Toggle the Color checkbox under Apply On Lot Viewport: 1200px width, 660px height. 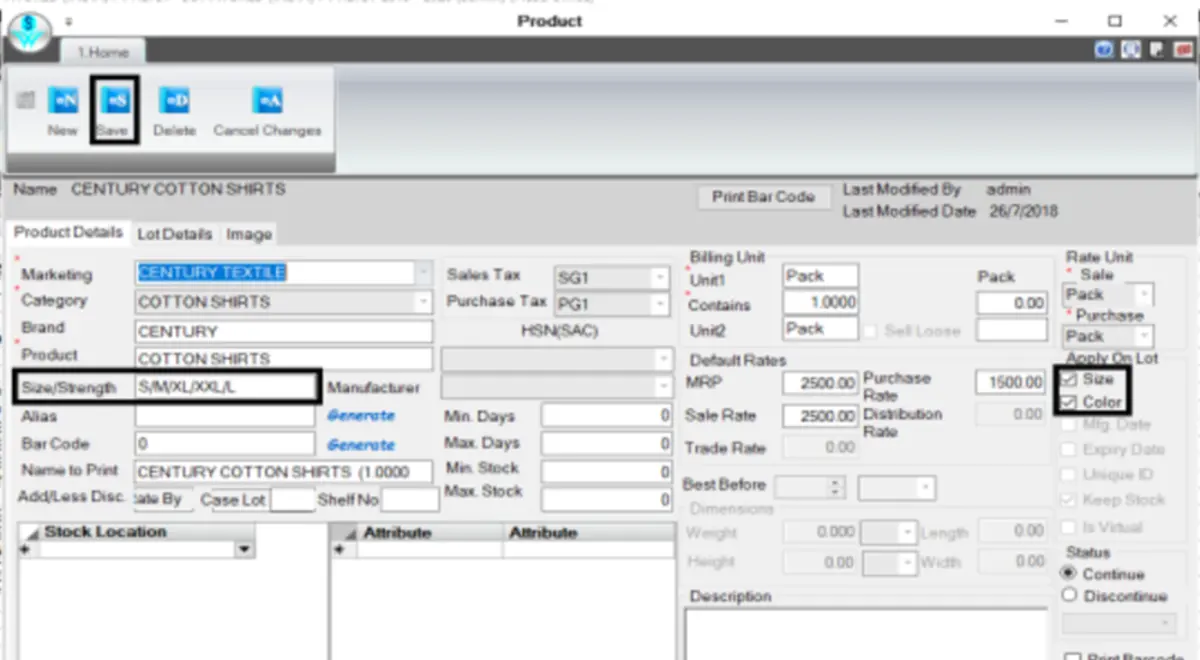[x=1069, y=402]
